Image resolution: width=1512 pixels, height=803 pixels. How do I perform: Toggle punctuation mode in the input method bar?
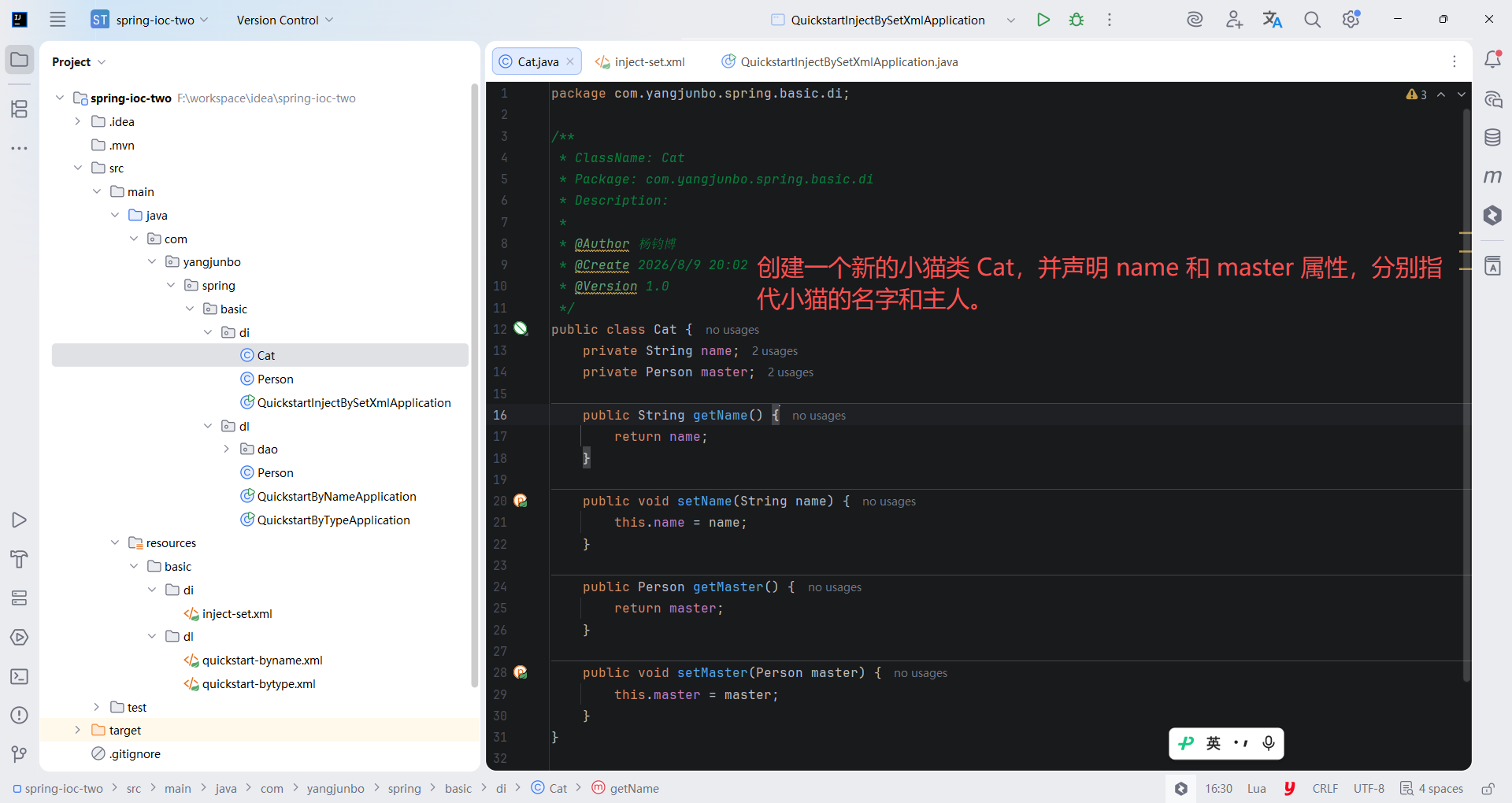1241,743
